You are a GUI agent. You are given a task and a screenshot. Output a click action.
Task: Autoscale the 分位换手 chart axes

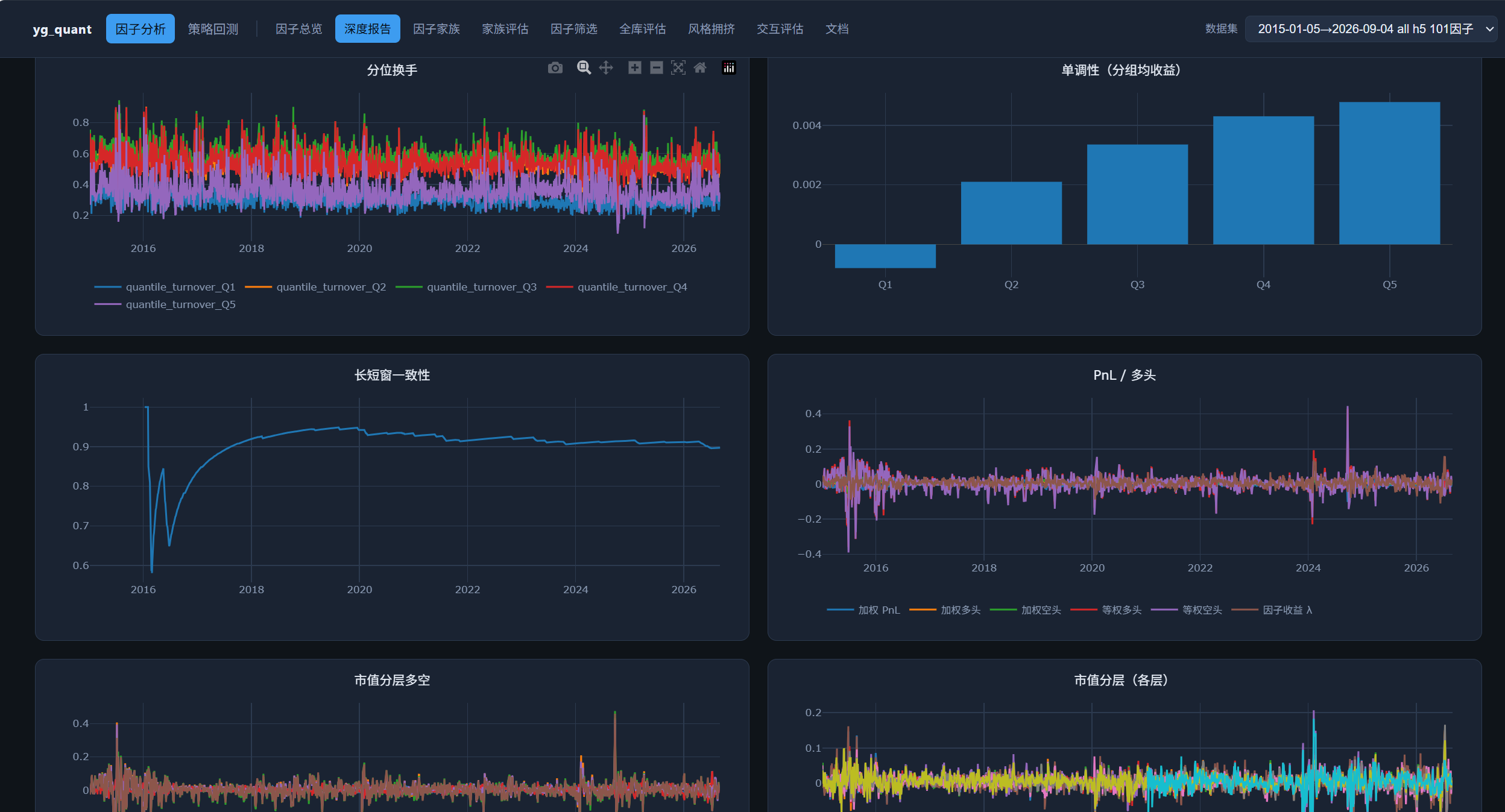(x=678, y=68)
